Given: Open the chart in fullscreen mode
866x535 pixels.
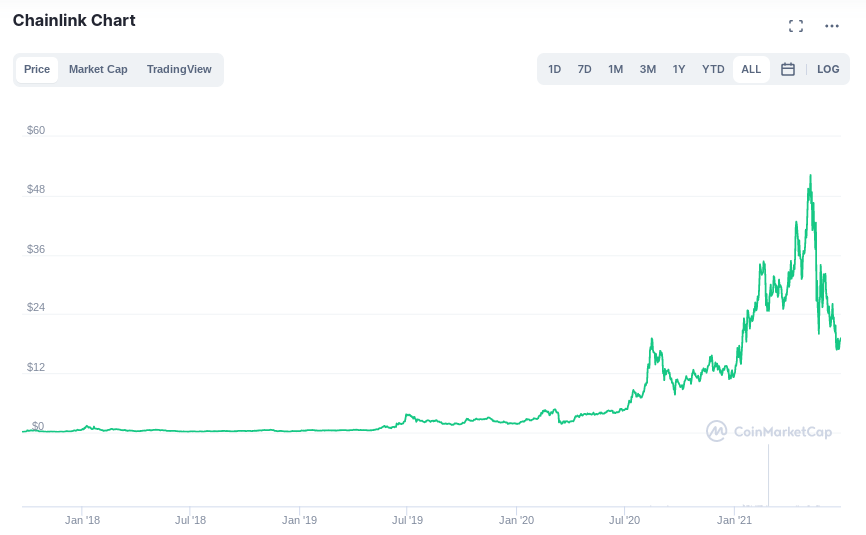Looking at the screenshot, I should [x=796, y=26].
